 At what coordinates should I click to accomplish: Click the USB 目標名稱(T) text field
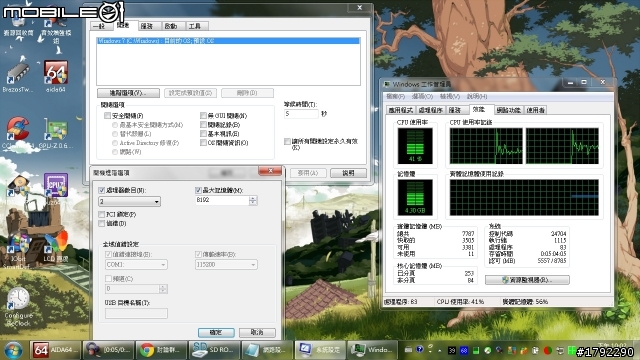[136, 313]
